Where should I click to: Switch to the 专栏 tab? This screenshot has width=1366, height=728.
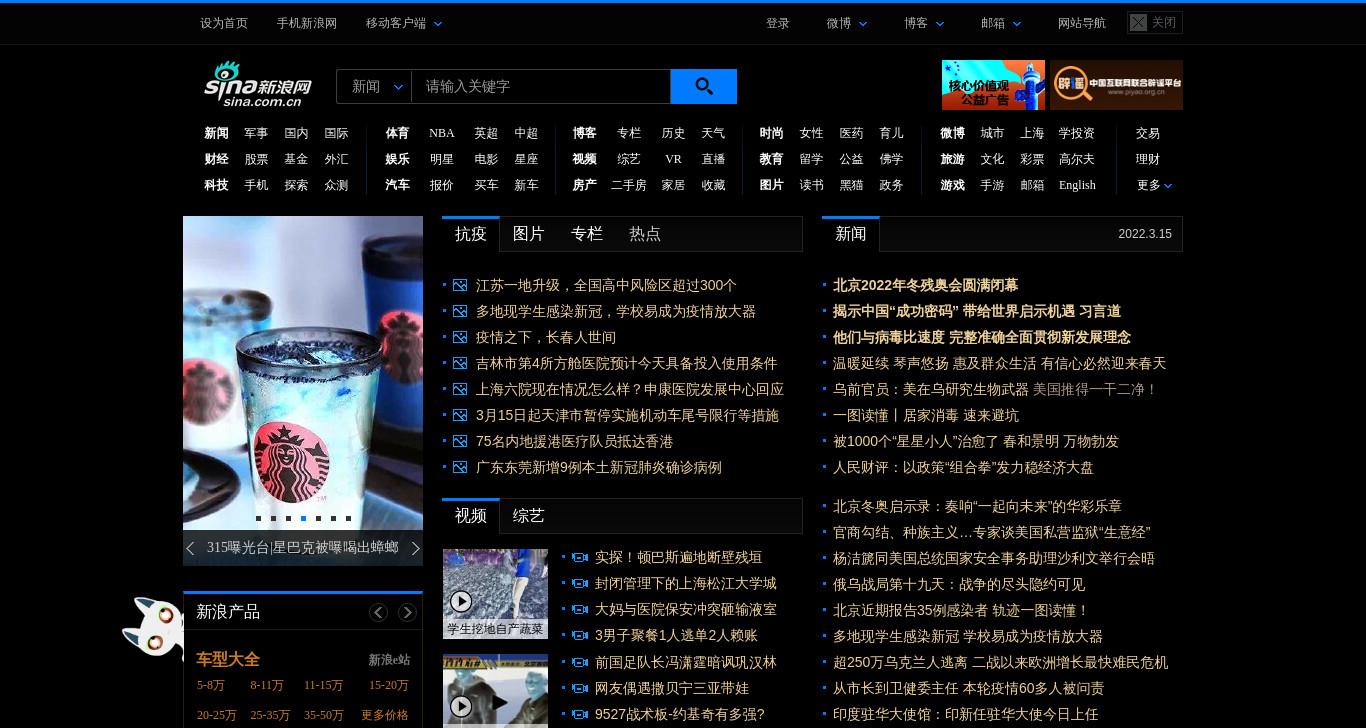[x=587, y=233]
